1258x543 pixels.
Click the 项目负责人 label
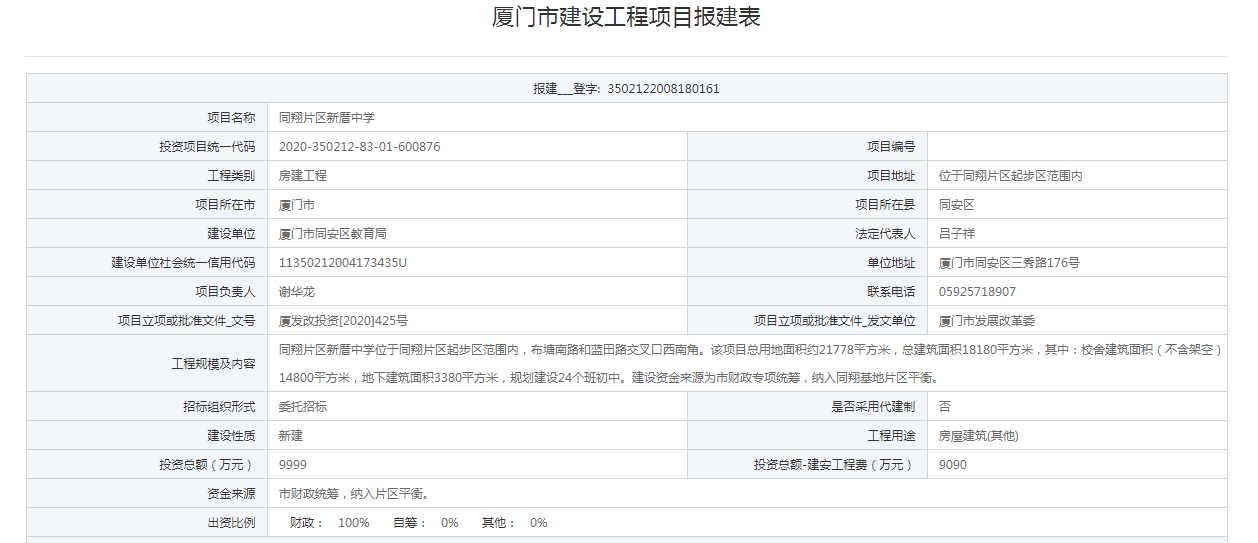pos(225,292)
